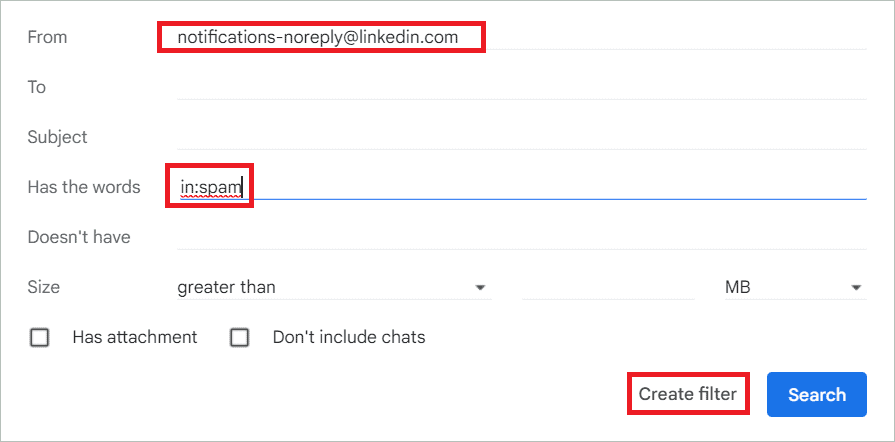Click the 'Doesn't have' label
Image resolution: width=895 pixels, height=442 pixels.
pyautogui.click(x=79, y=237)
